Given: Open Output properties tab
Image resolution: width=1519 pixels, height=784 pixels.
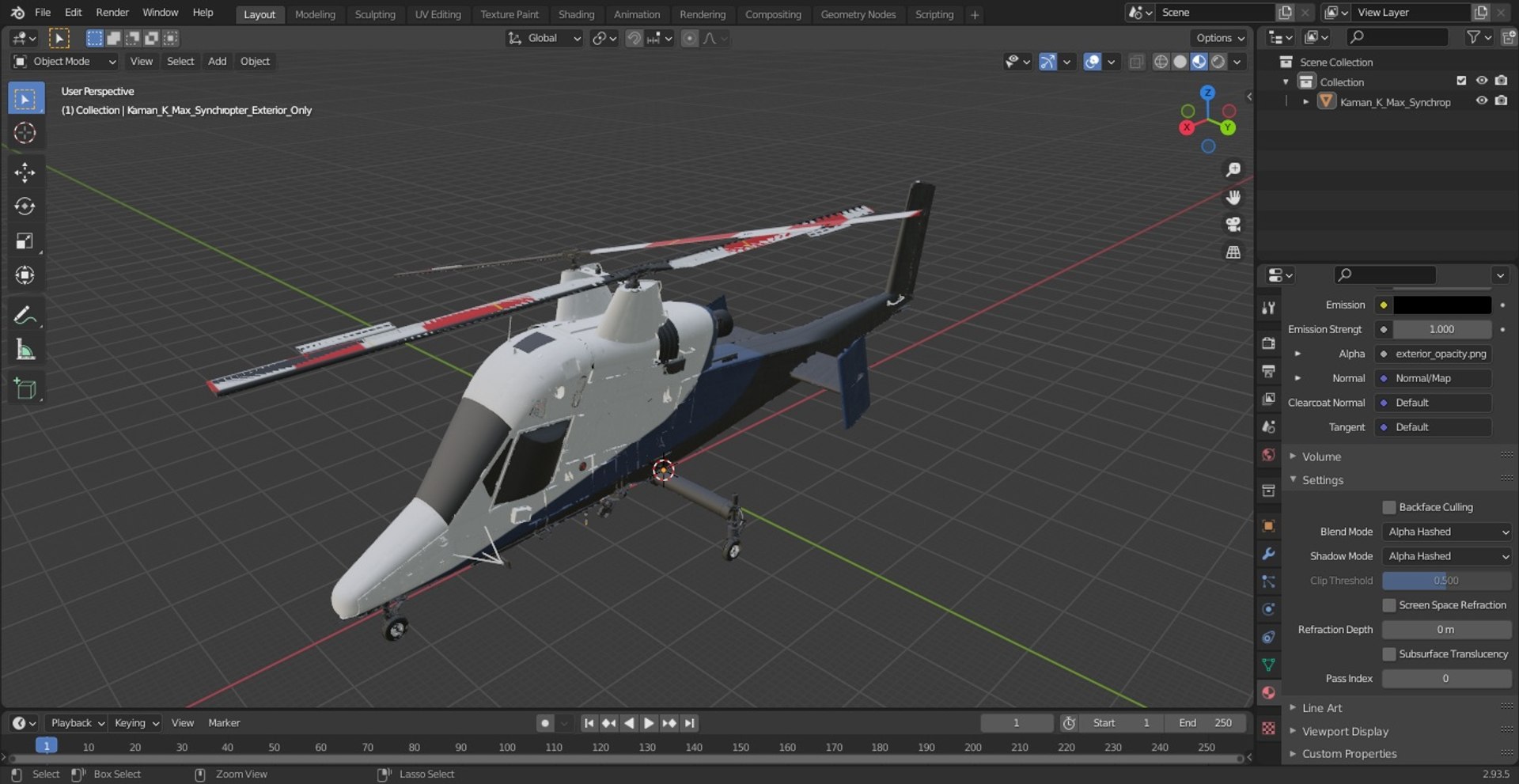Looking at the screenshot, I should (x=1268, y=371).
